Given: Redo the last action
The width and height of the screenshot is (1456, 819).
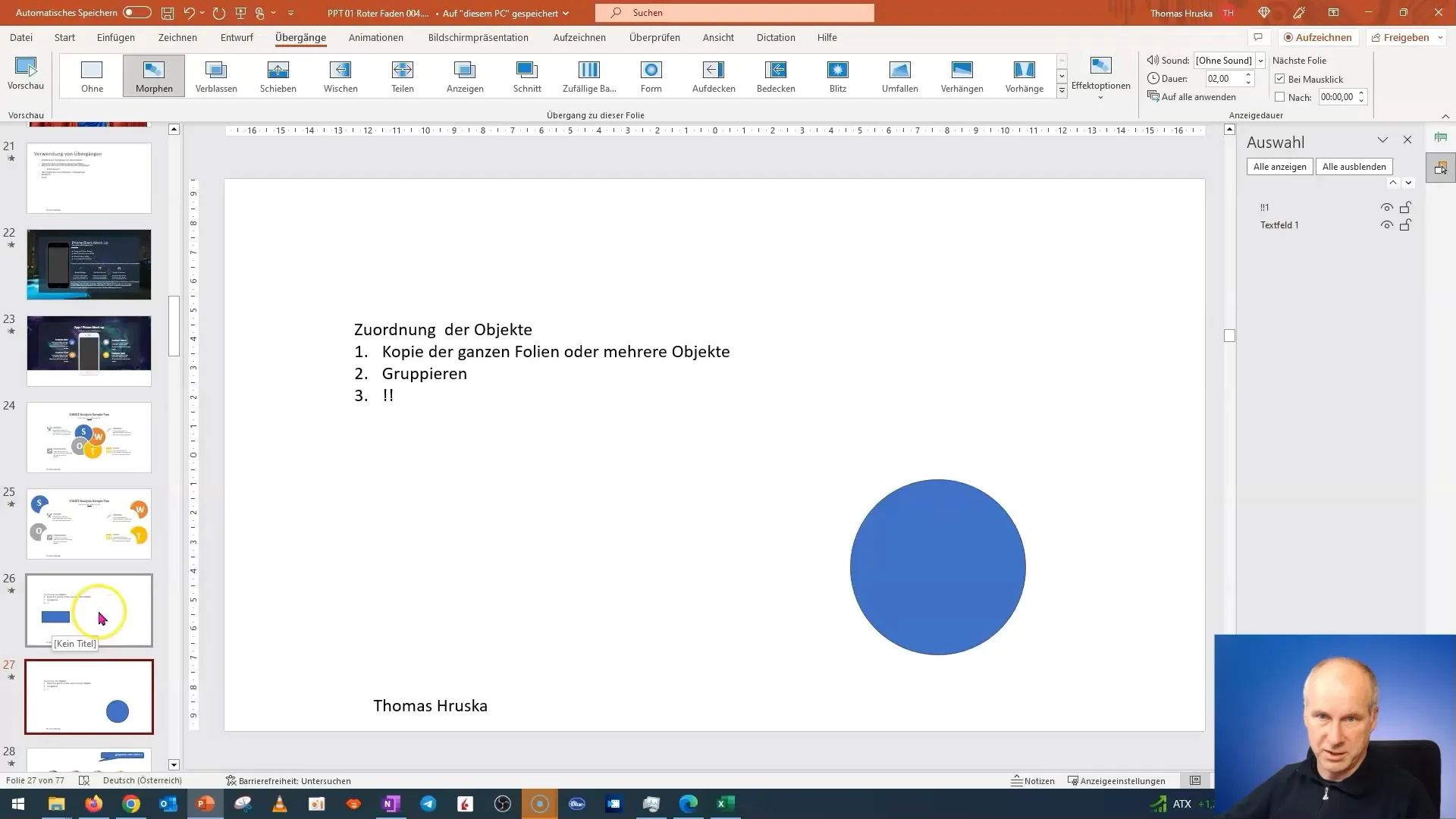Looking at the screenshot, I should 219,13.
